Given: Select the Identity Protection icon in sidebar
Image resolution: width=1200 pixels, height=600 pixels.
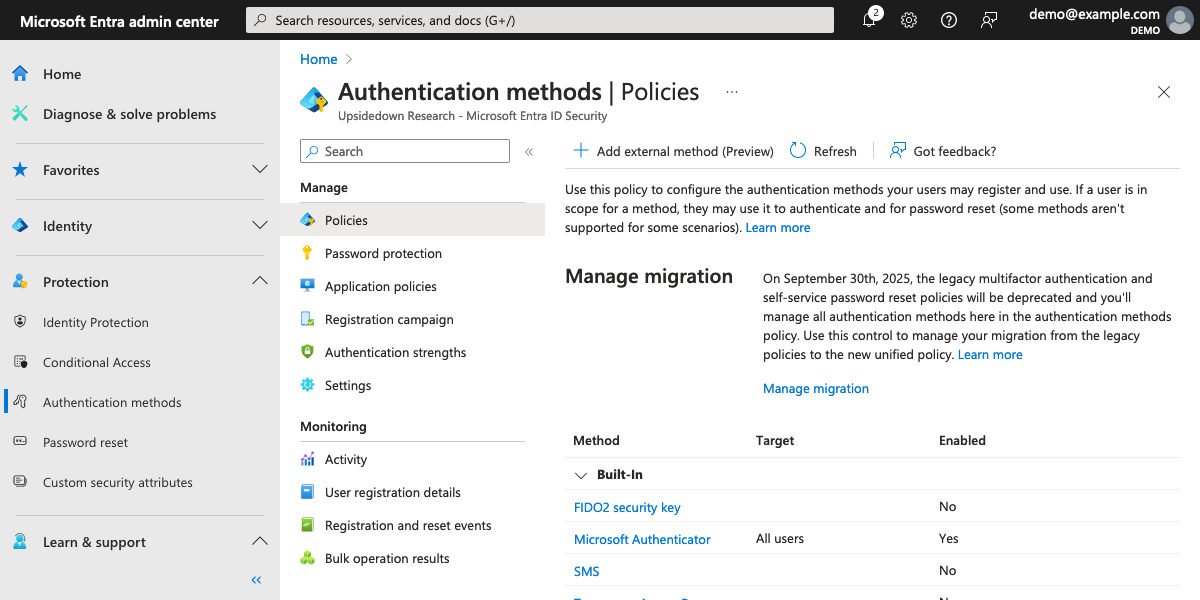Looking at the screenshot, I should [x=21, y=322].
